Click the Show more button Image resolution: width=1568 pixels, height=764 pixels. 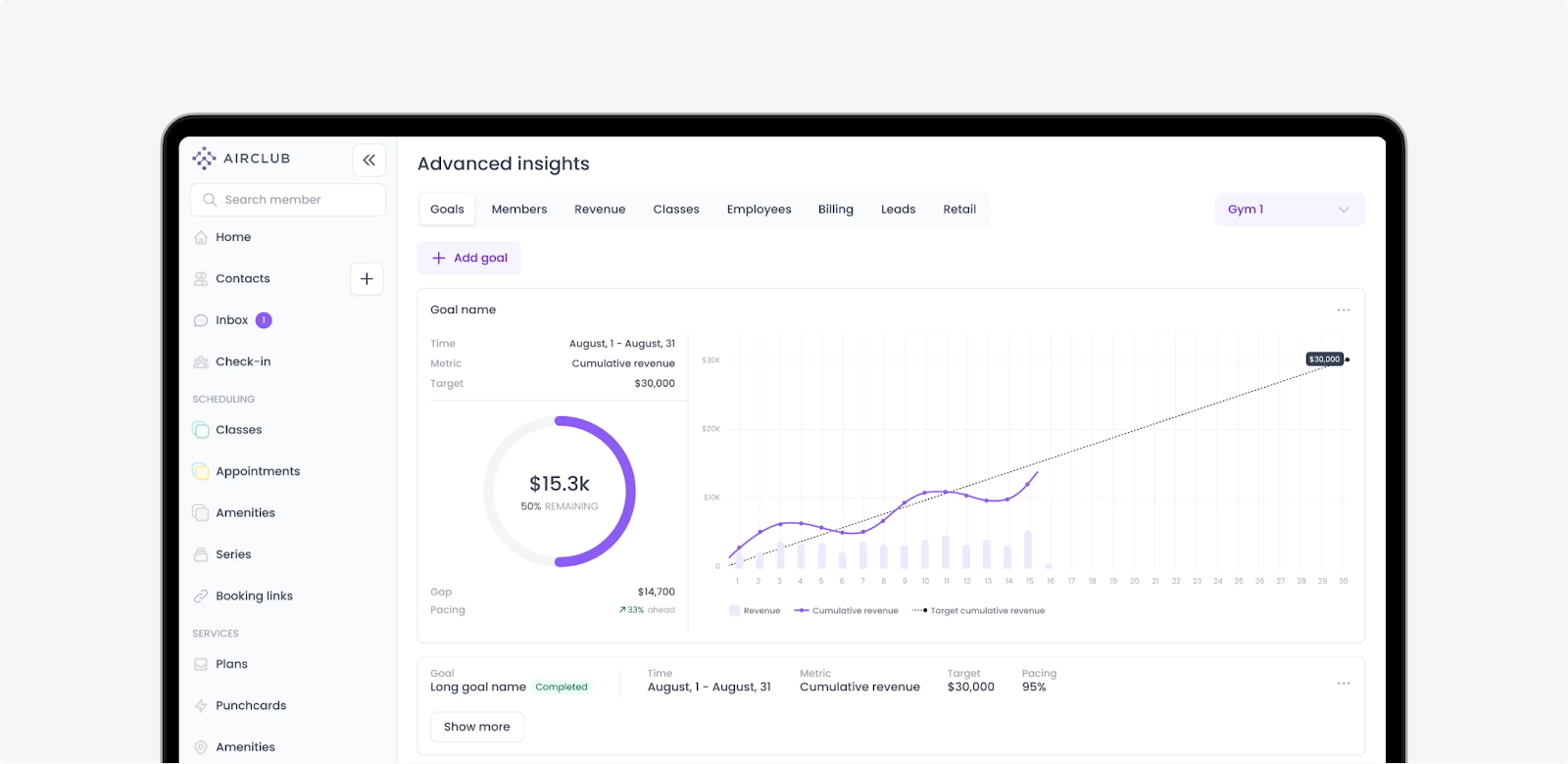pos(477,727)
